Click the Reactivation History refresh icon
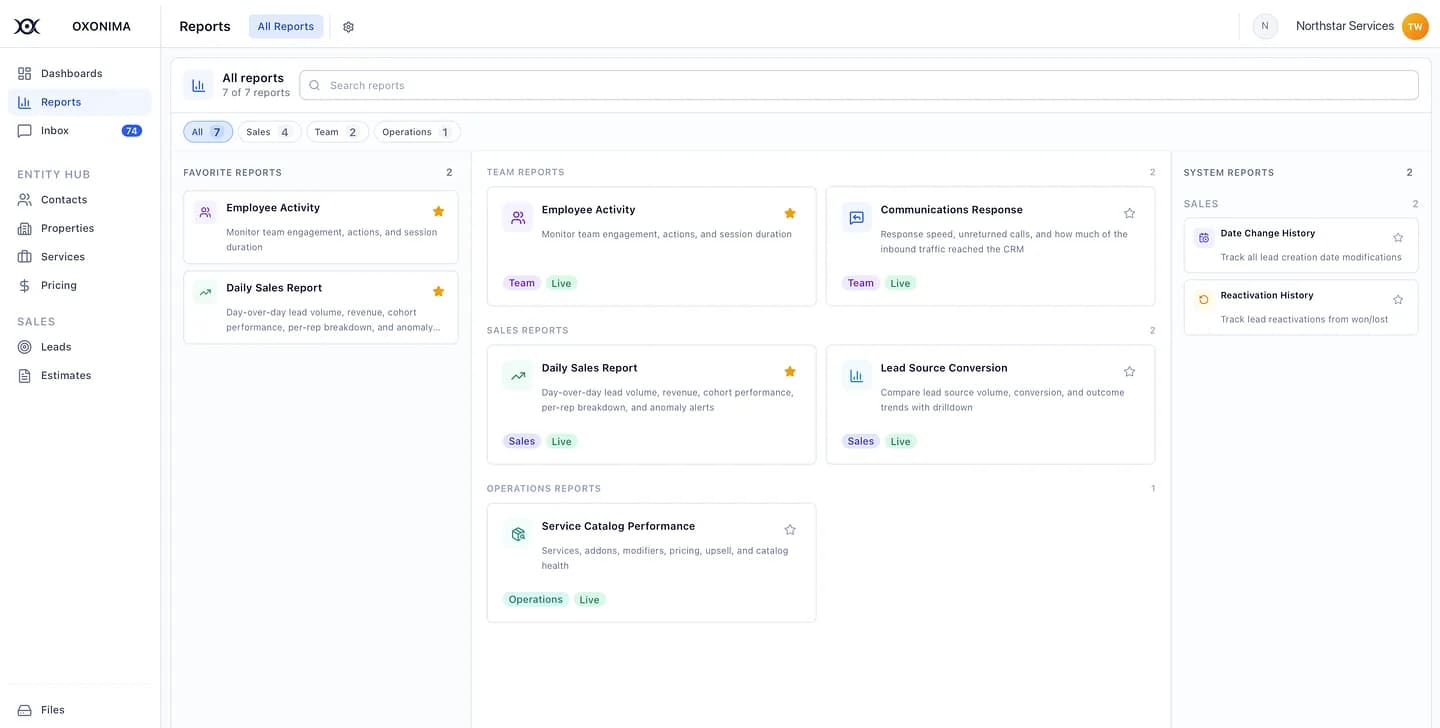This screenshot has width=1440, height=728. point(1203,300)
